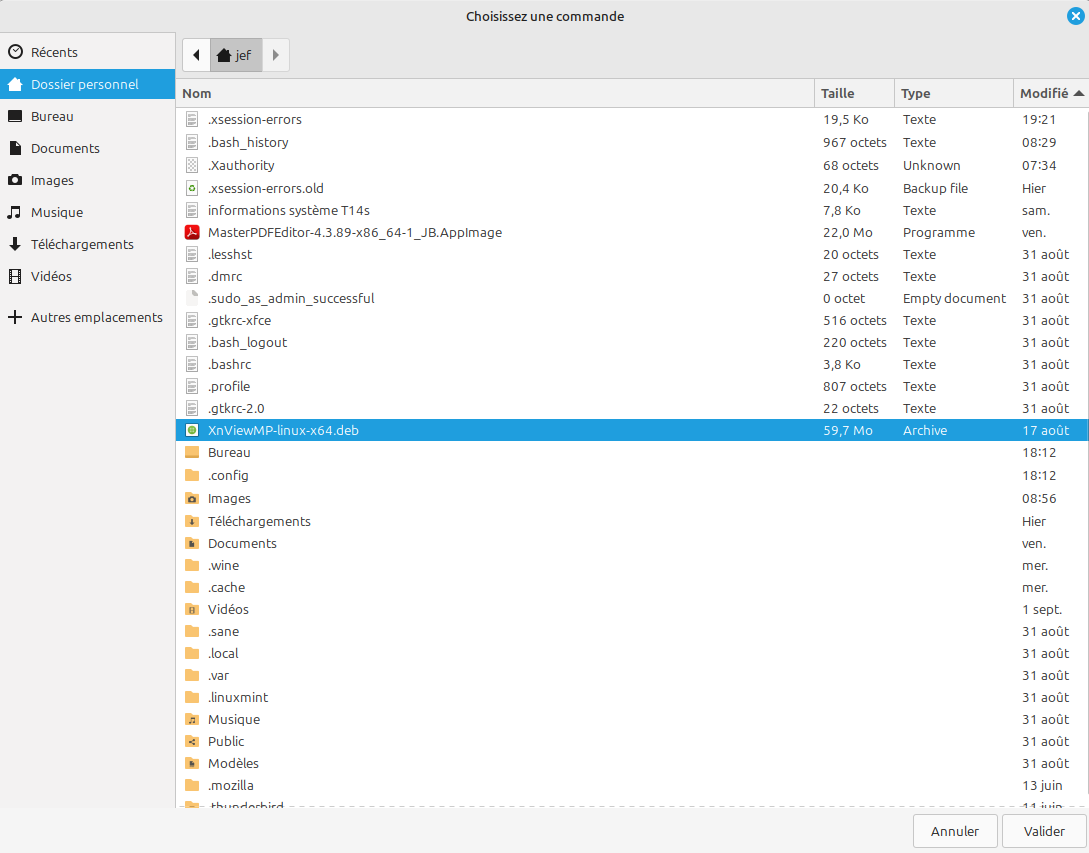The width and height of the screenshot is (1089, 853).
Task: Close the Choisissez une commande dialog
Action: [x=1075, y=15]
